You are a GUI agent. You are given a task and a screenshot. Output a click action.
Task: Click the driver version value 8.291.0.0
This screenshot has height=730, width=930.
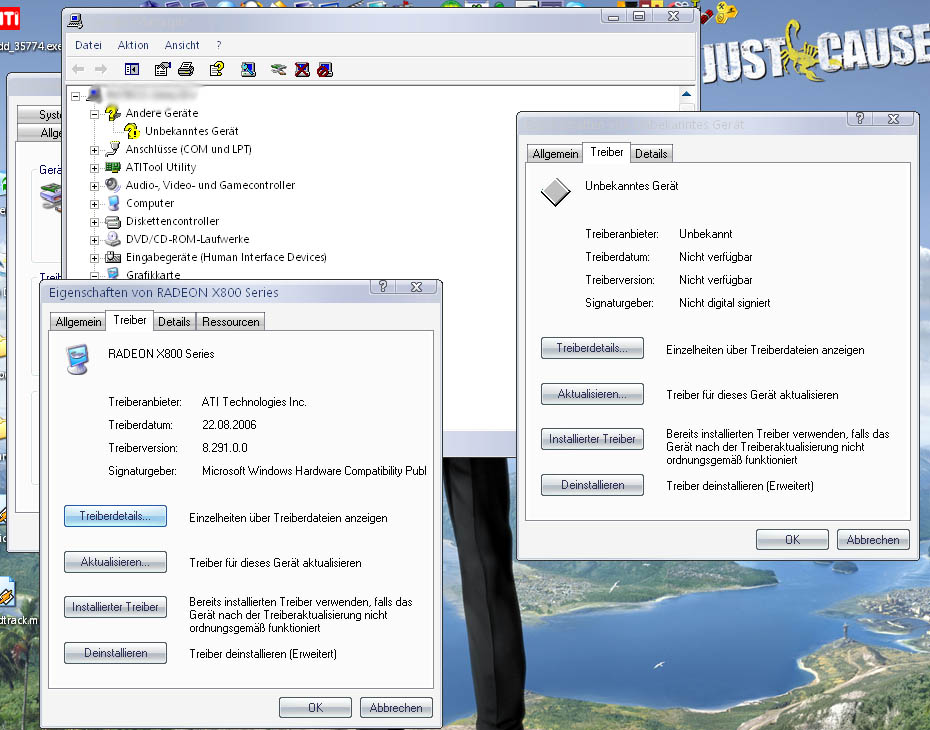tap(225, 448)
